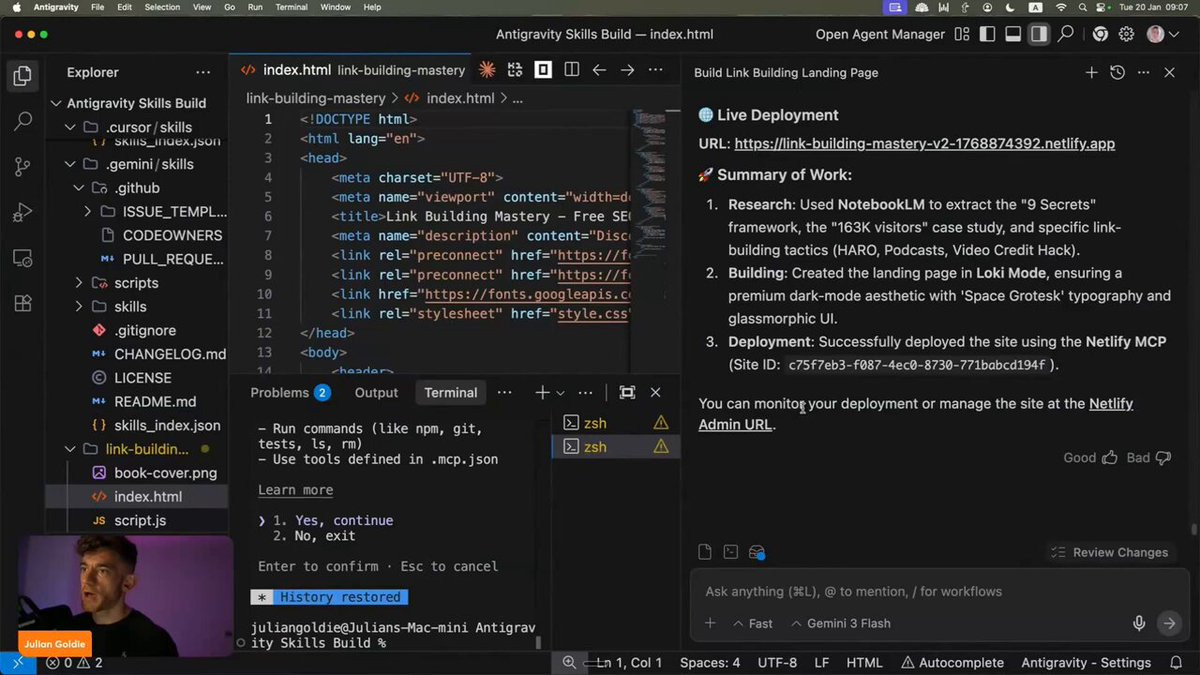Image resolution: width=1200 pixels, height=675 pixels.
Task: Switch to the Problems panel tab
Action: click(x=290, y=393)
